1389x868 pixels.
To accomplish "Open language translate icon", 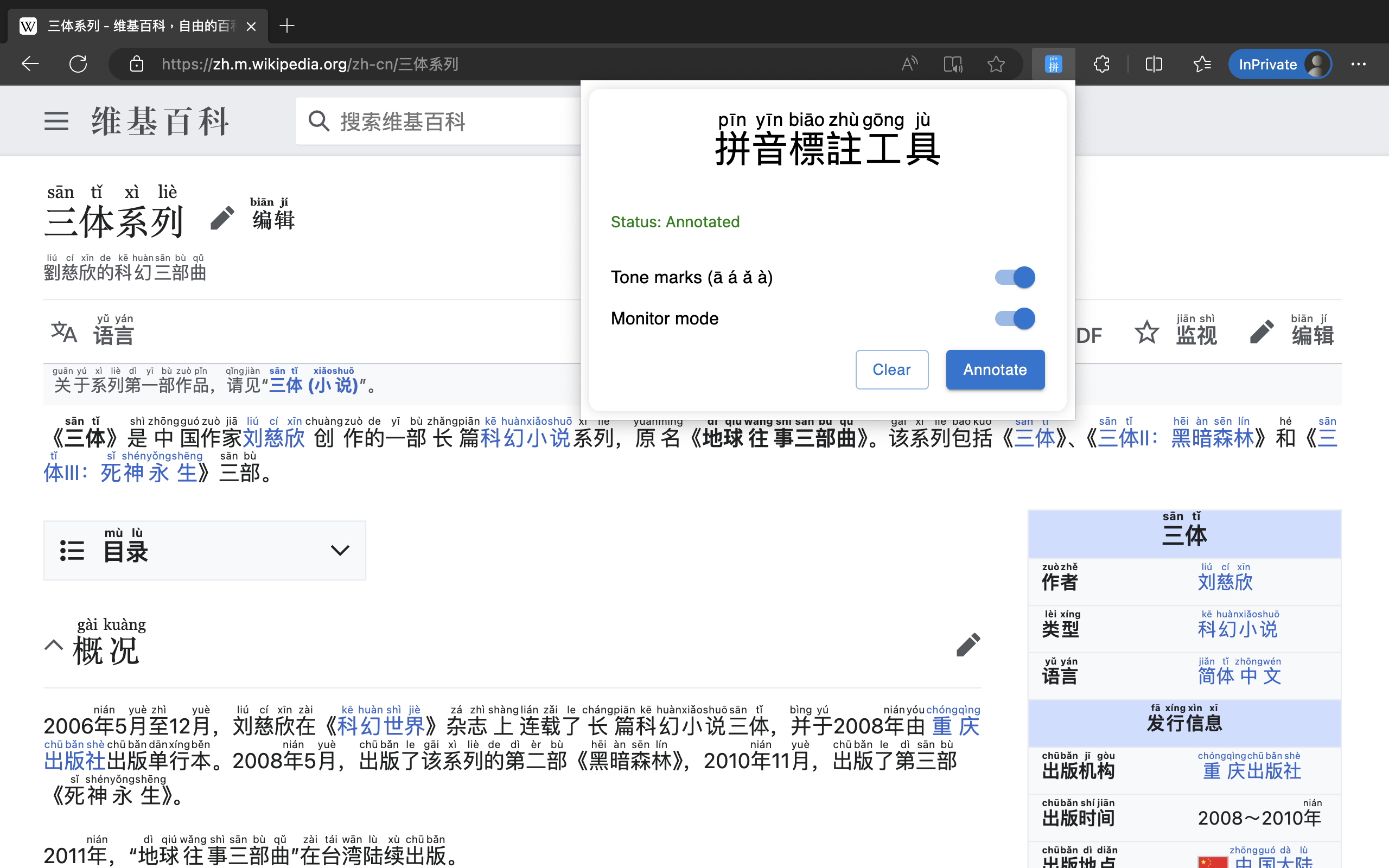I will coord(63,332).
